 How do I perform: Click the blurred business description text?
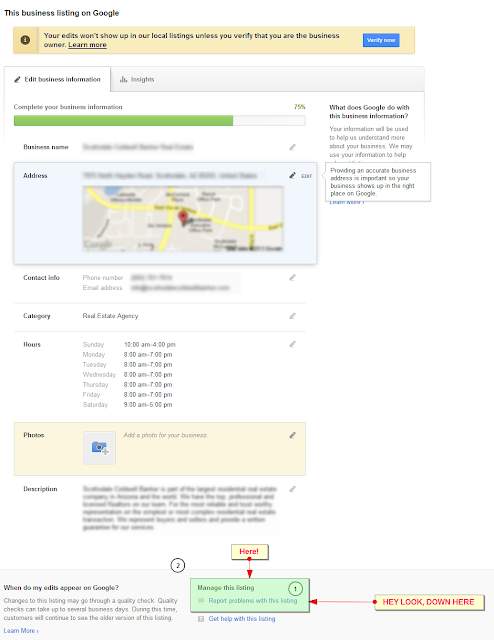click(x=180, y=508)
